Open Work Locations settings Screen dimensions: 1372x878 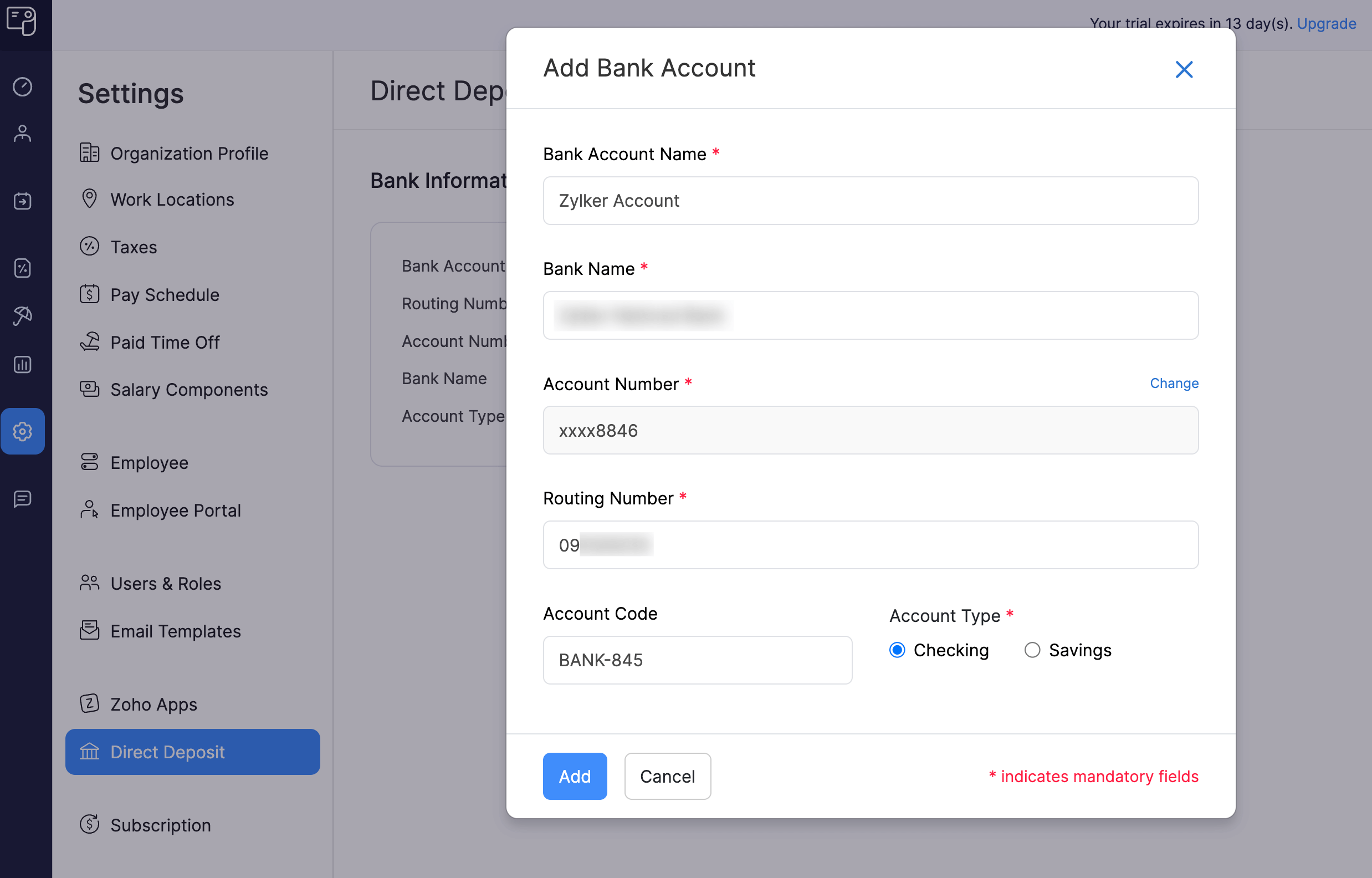[x=172, y=198]
